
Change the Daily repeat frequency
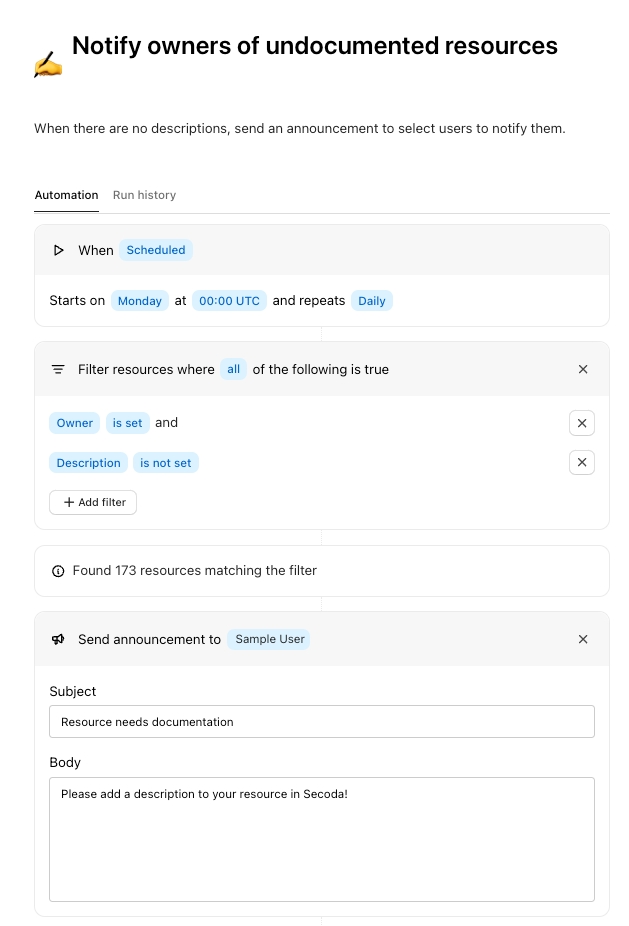[x=371, y=301]
